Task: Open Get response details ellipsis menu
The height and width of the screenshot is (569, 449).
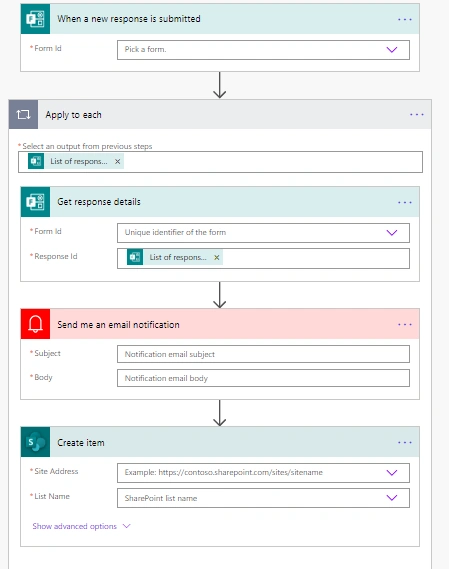Action: tap(405, 202)
